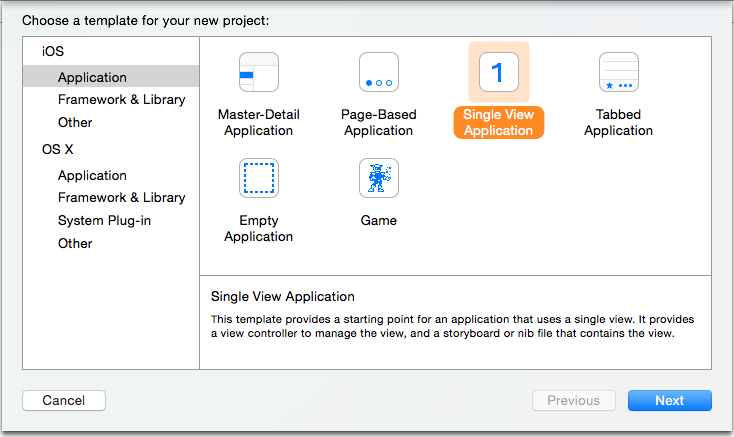Select Application under OS X
This screenshot has width=734, height=437.
click(92, 175)
